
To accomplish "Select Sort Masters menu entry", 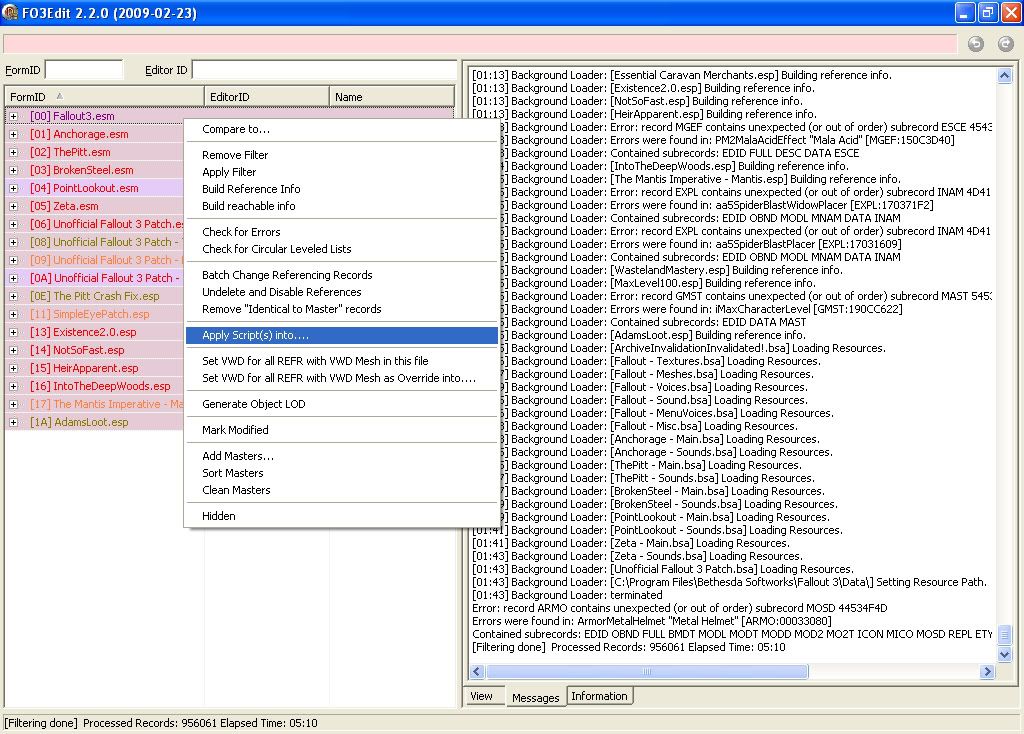I will click(342, 473).
